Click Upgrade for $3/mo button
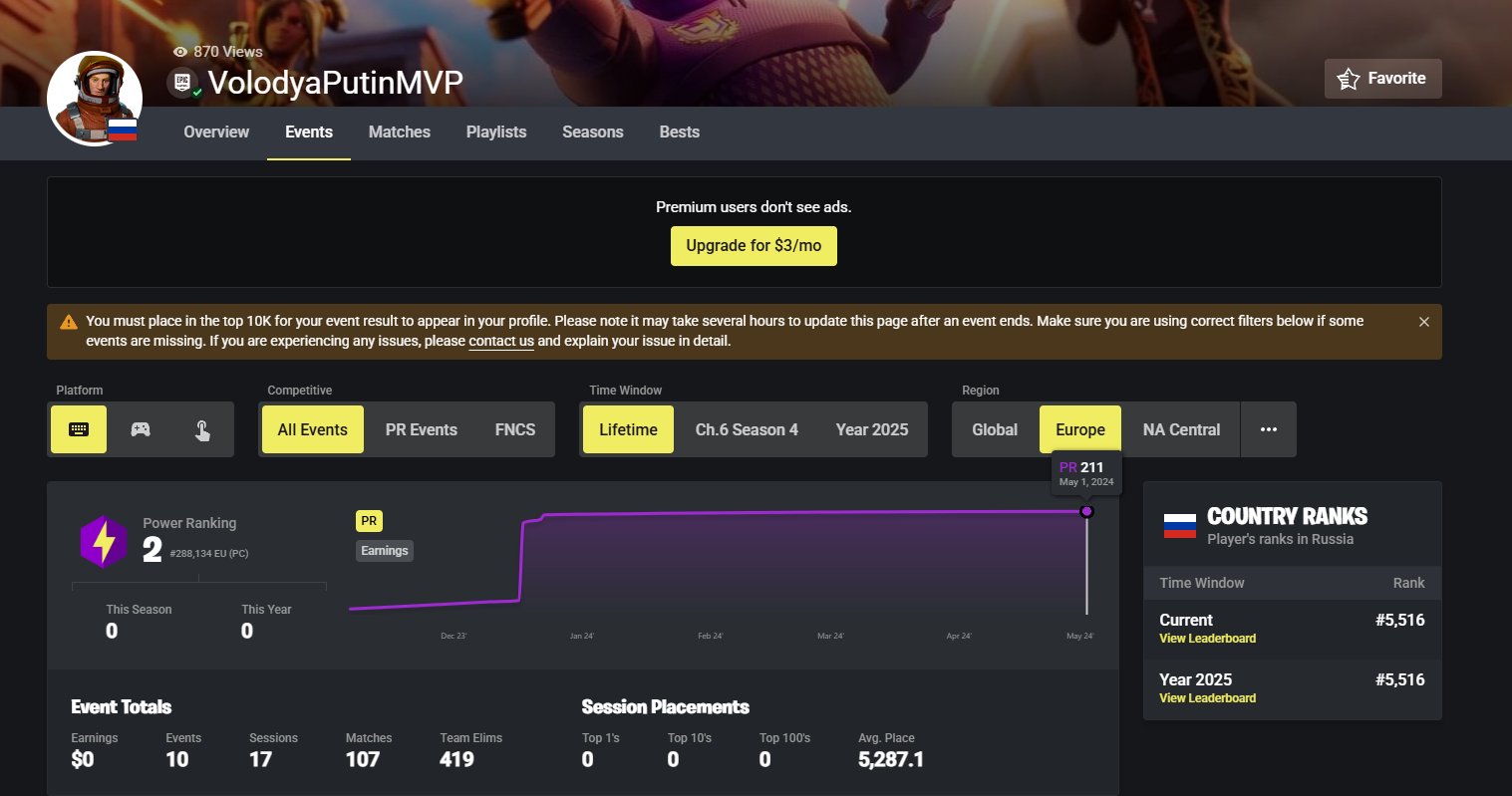The image size is (1512, 796). point(754,246)
